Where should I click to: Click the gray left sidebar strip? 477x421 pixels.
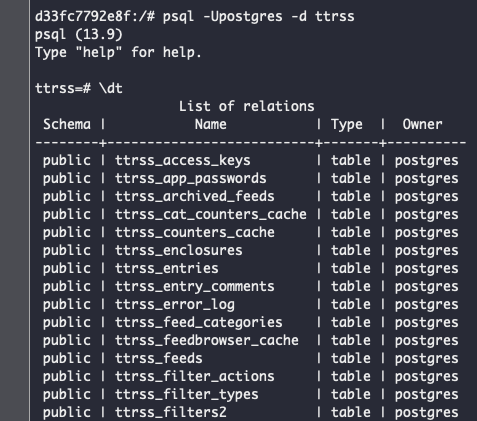14,210
